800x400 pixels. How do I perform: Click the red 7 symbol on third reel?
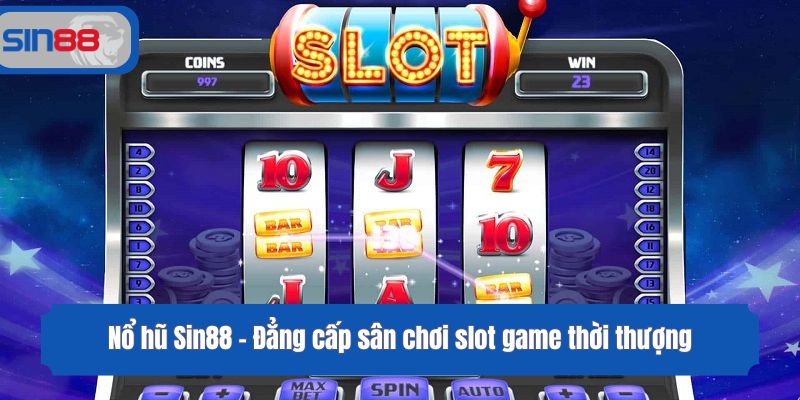click(x=505, y=170)
